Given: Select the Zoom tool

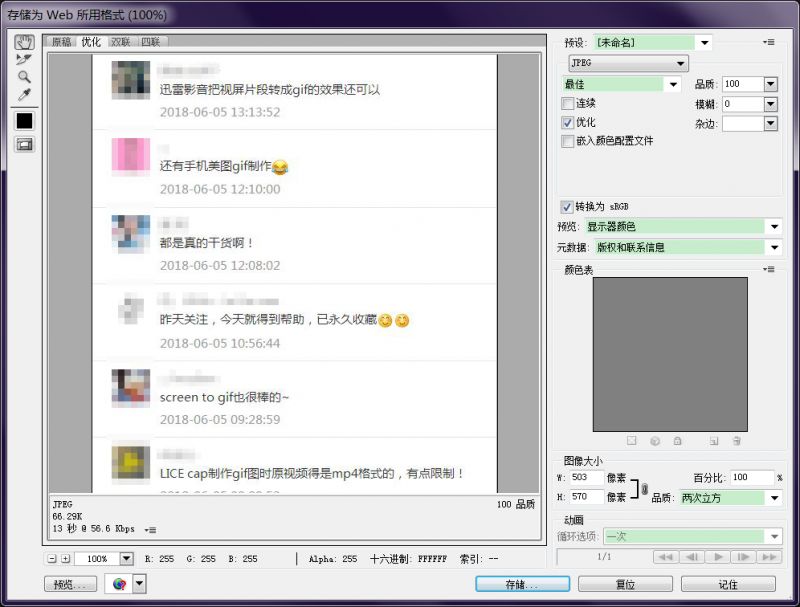Looking at the screenshot, I should (24, 77).
